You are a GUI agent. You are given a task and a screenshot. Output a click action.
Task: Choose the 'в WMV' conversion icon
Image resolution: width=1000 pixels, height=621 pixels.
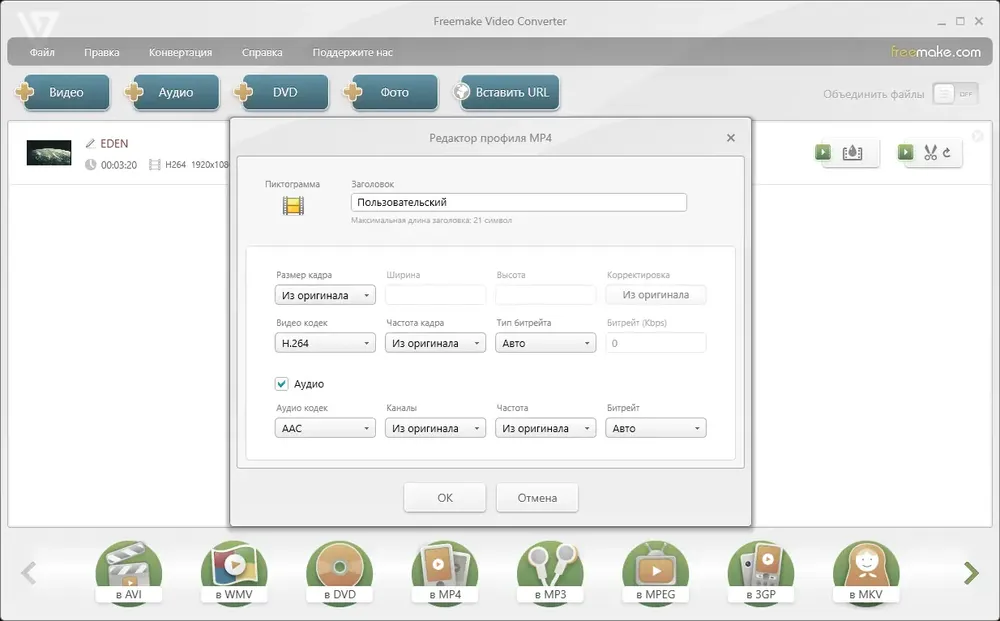(234, 572)
